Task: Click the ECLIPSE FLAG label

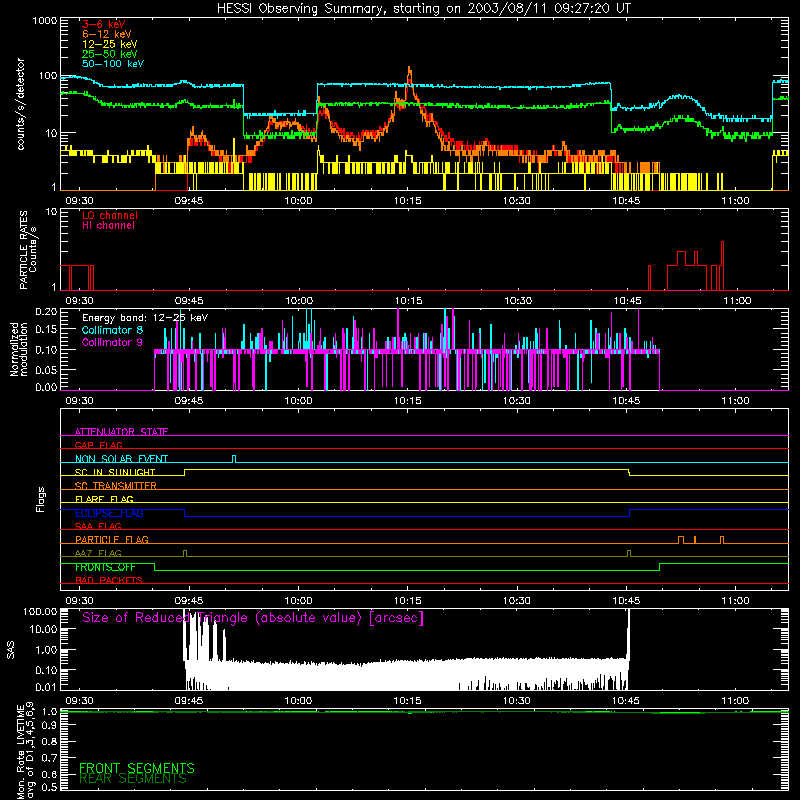Action: (109, 513)
